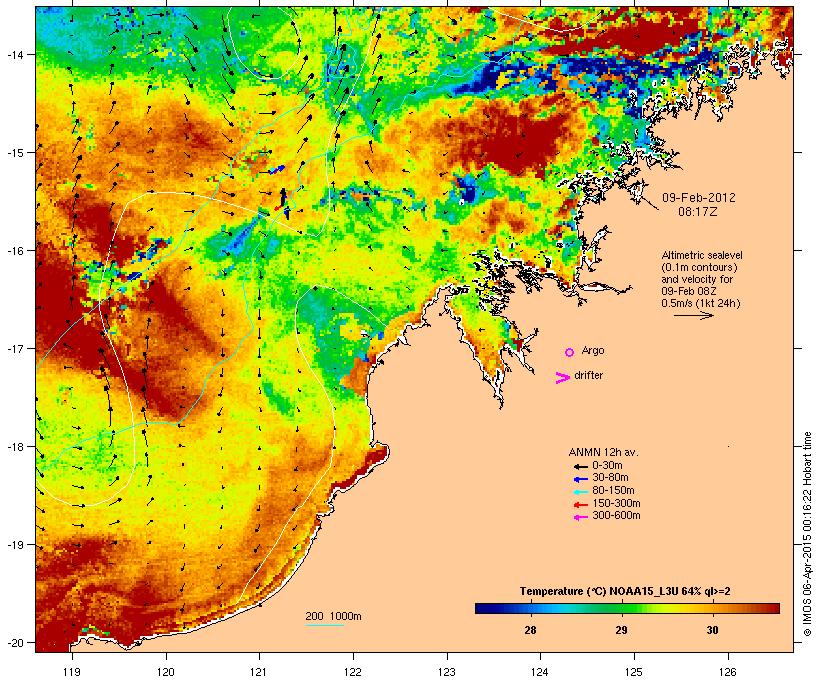Click the magenta Argo circle symbol

570,352
